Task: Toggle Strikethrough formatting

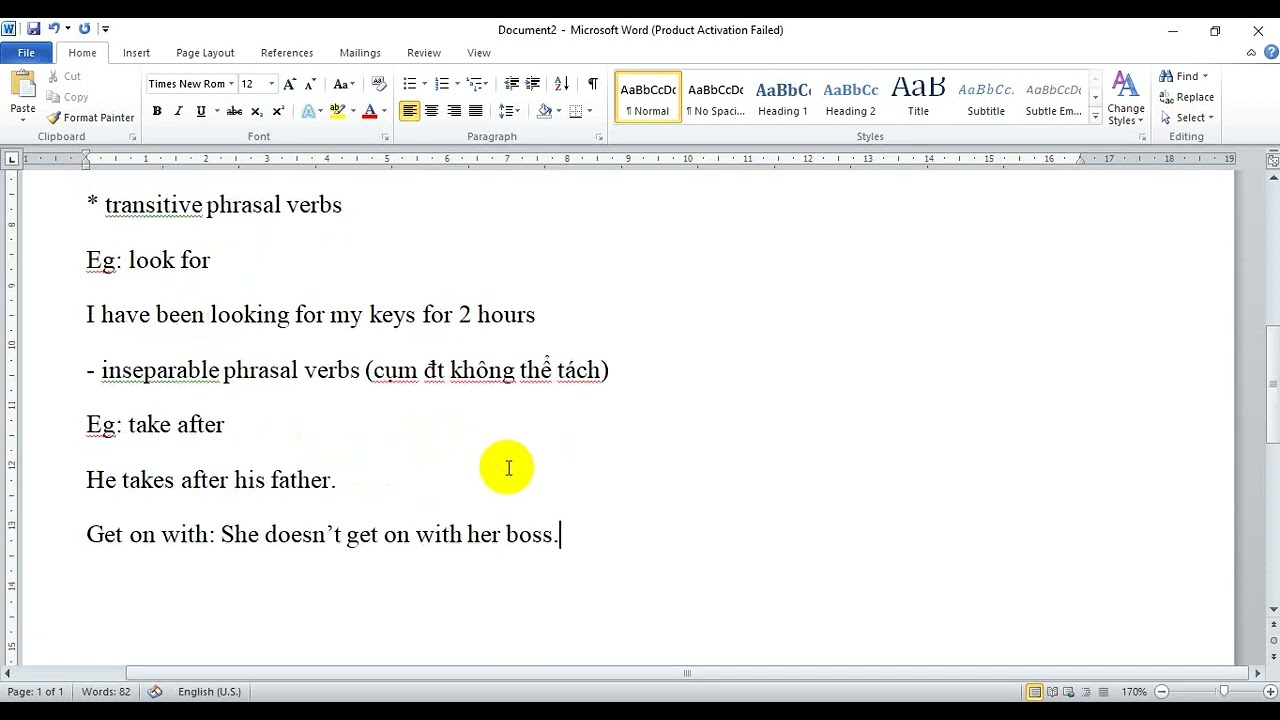Action: point(235,111)
